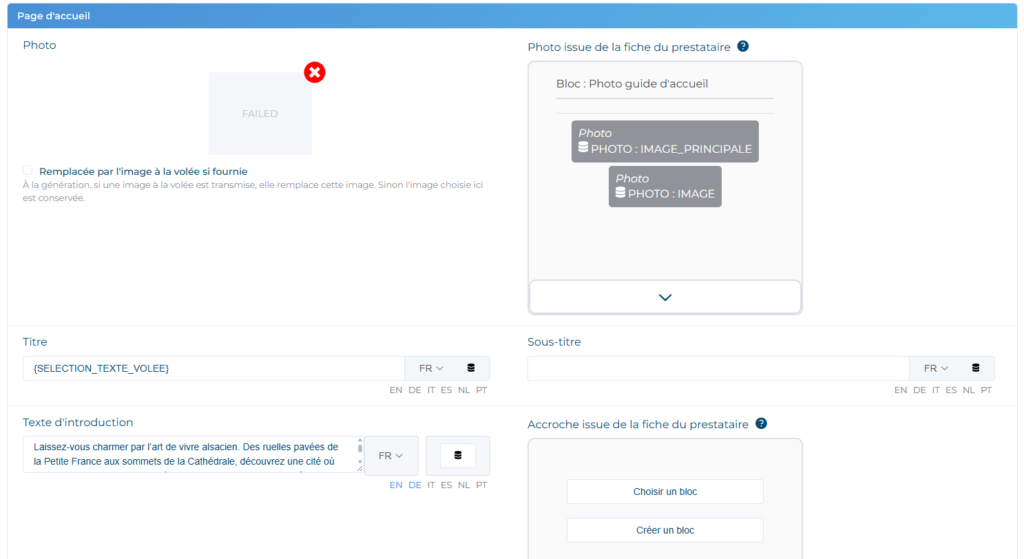Open database variable picker for Texte d'introduction
This screenshot has height=559, width=1024.
pyautogui.click(x=458, y=455)
